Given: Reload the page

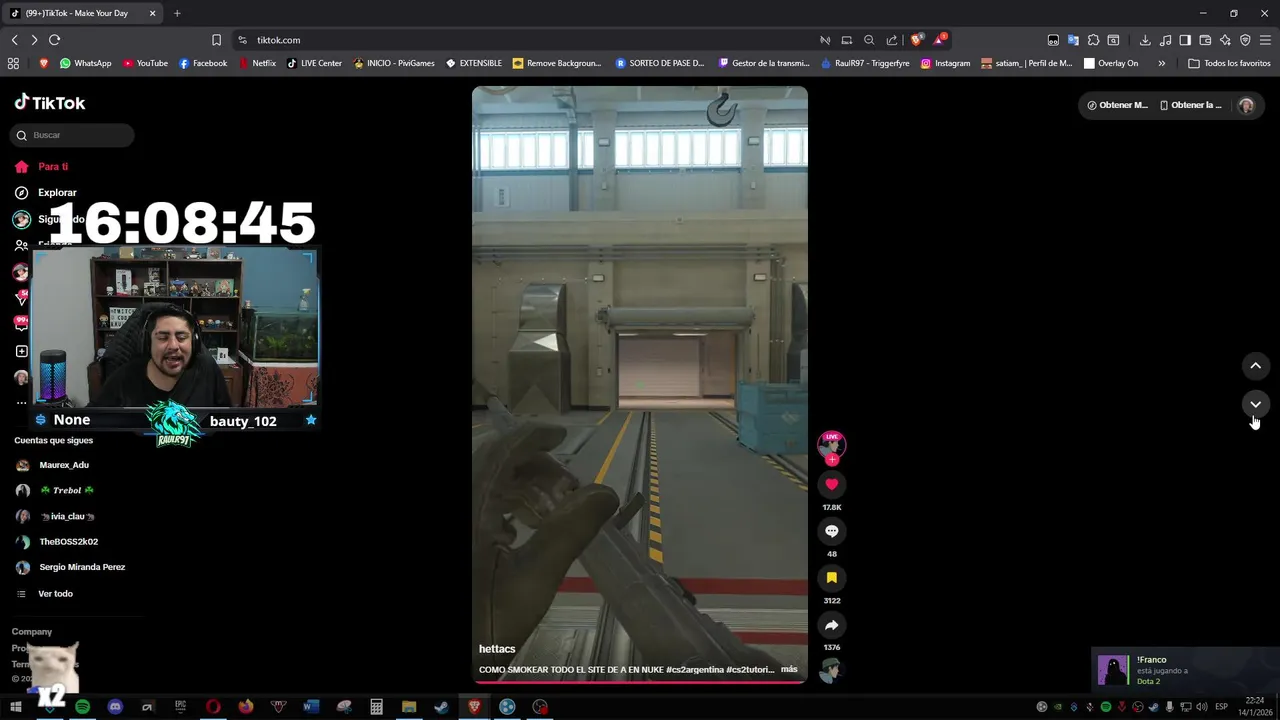Looking at the screenshot, I should (54, 40).
